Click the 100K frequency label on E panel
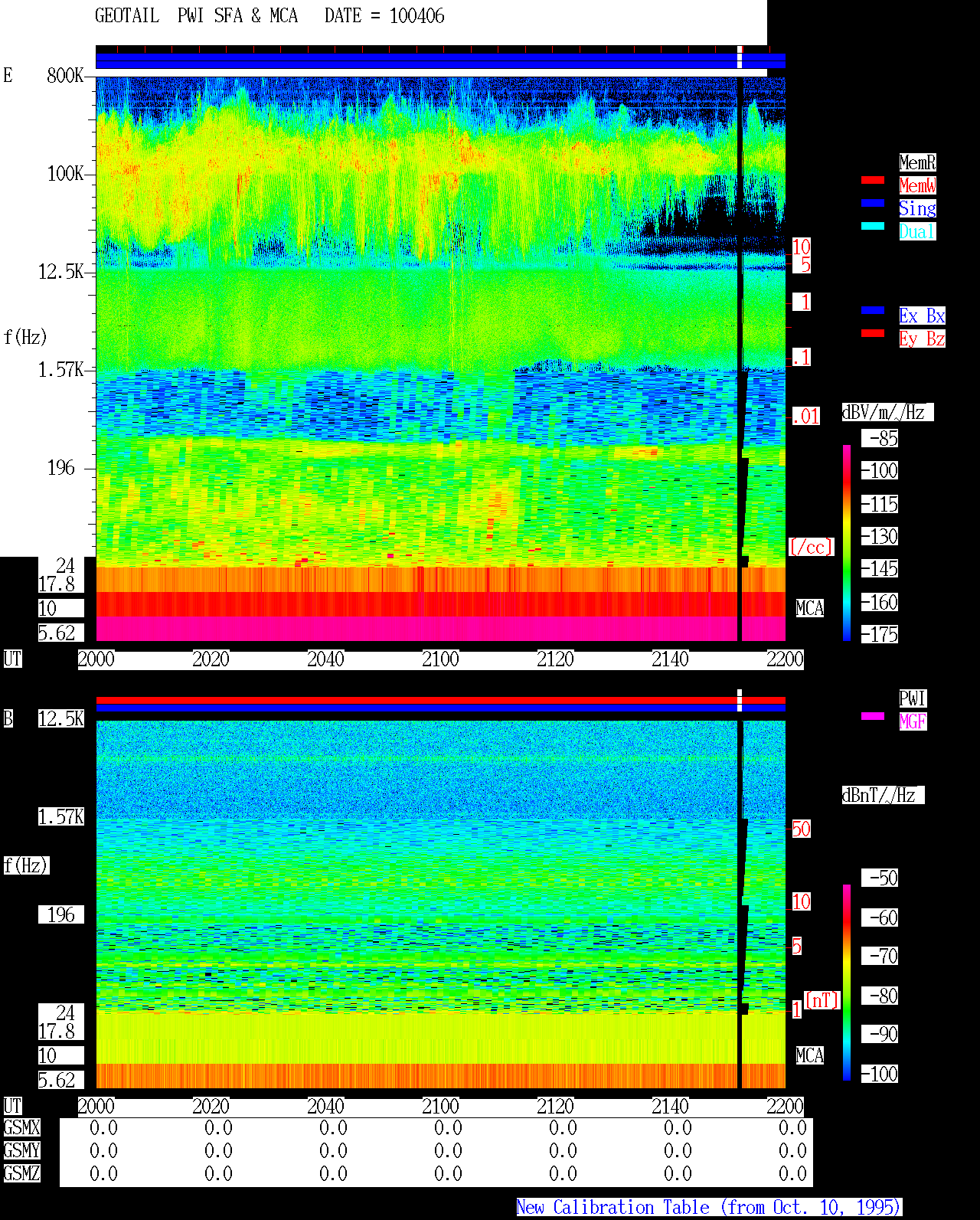Screen dimensions: 980x1220 66,174
